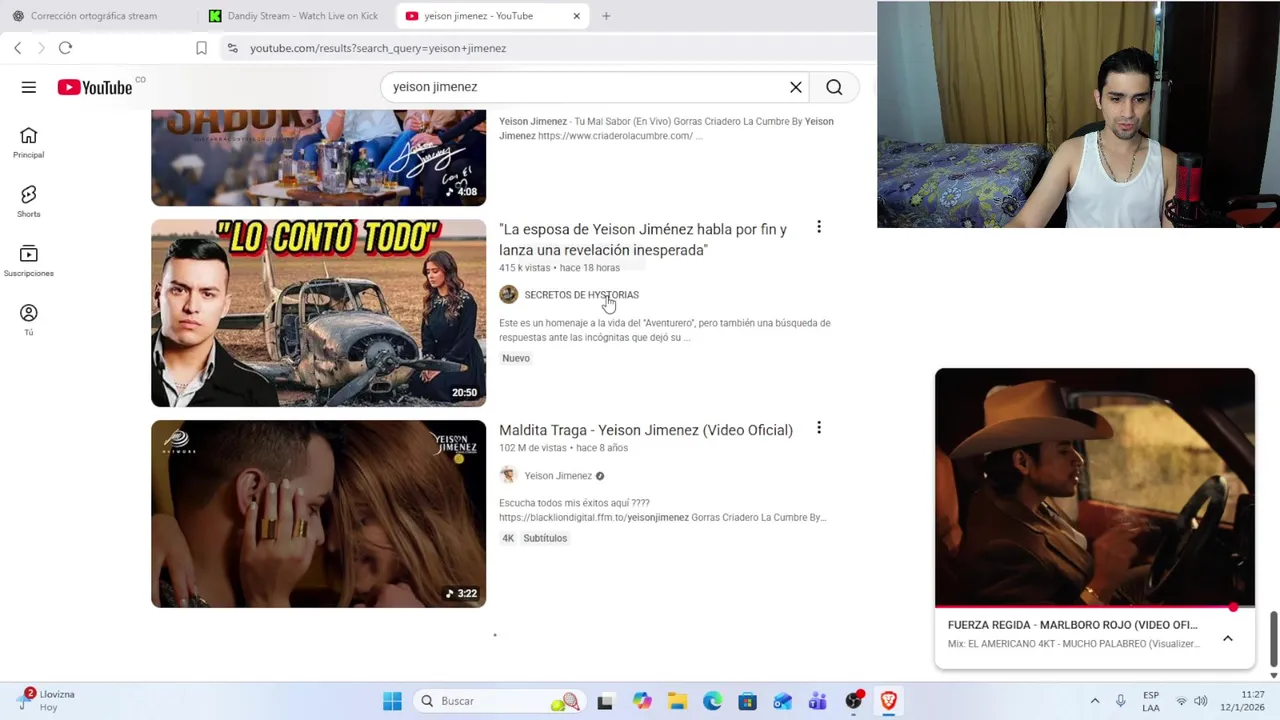Switch to Dandiy Stream Kick tab

[296, 16]
